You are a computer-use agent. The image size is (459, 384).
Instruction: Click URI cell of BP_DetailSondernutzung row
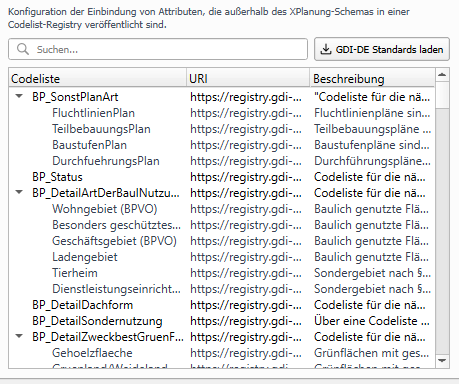click(246, 321)
